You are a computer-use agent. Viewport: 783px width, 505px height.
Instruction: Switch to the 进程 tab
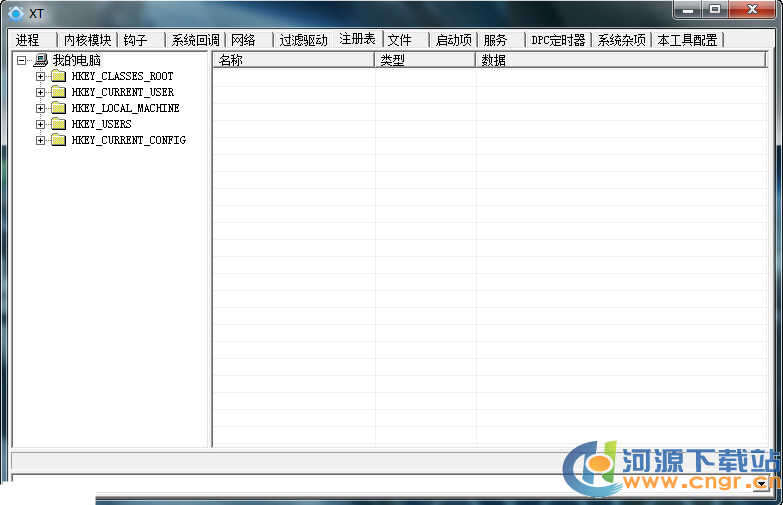click(x=33, y=40)
